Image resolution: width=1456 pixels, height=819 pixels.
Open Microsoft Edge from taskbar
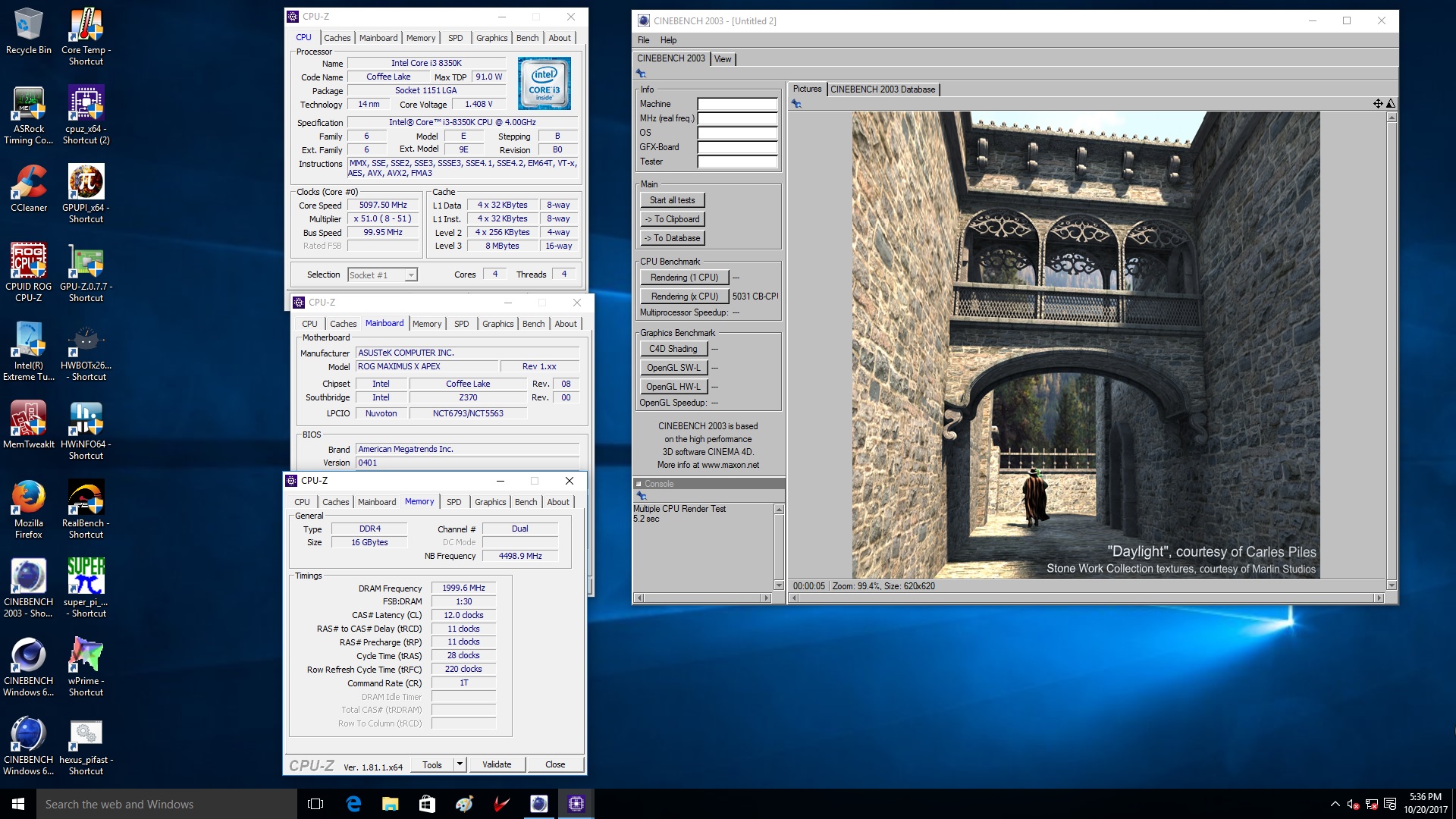[x=353, y=804]
